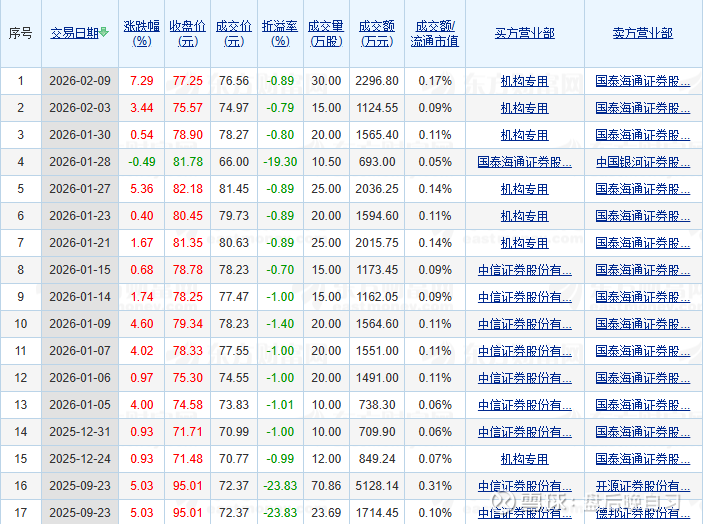Sort by 收盘价(元) column header
The height and width of the screenshot is (524, 703).
click(x=187, y=34)
